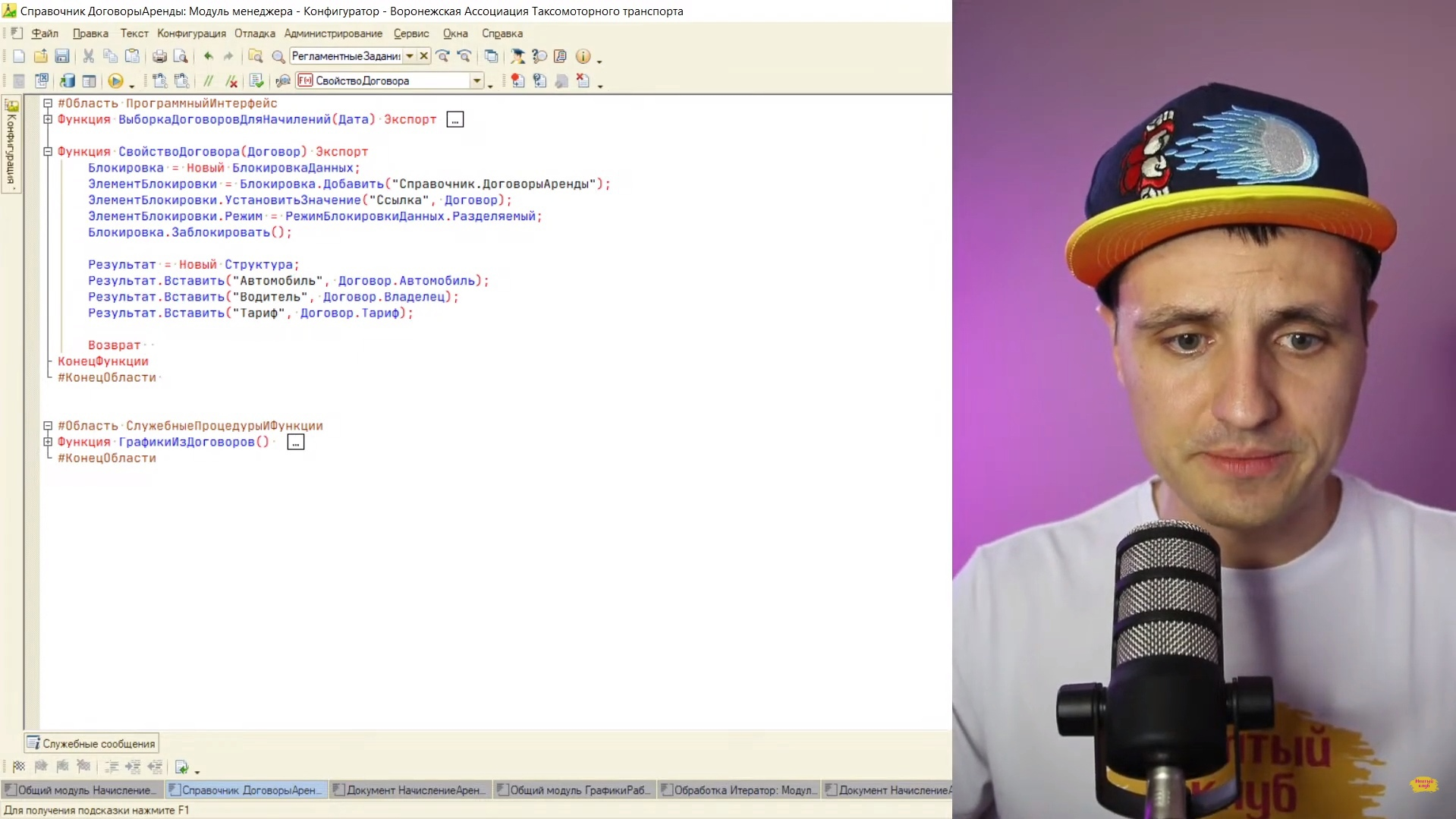Click the Update database configuration icon
Image resolution: width=1456 pixels, height=819 pixels.
pos(68,81)
